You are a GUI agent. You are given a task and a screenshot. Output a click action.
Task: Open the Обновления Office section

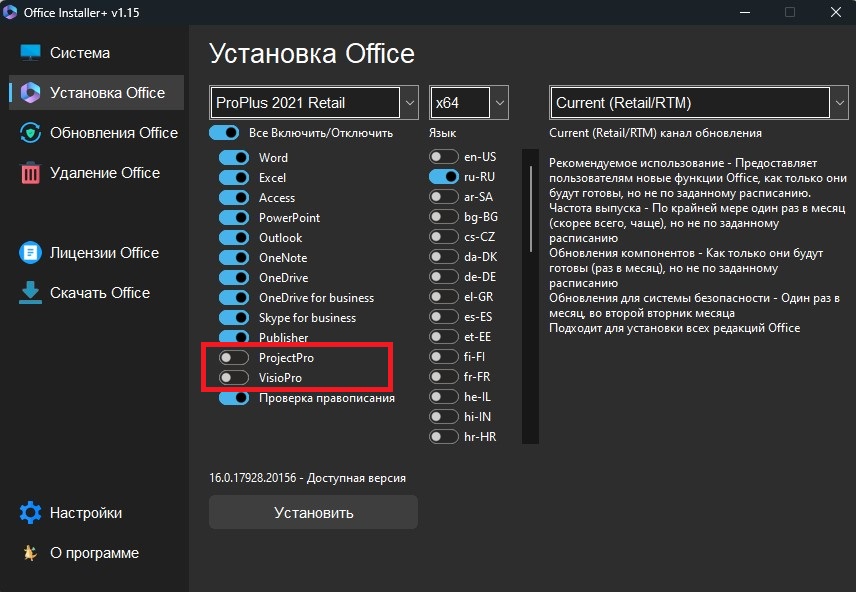tap(96, 133)
